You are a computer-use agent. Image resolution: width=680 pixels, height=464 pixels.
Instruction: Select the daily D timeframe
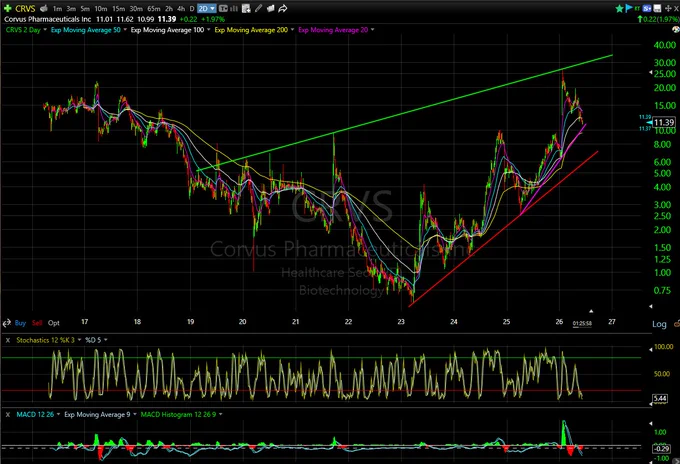pyautogui.click(x=192, y=9)
